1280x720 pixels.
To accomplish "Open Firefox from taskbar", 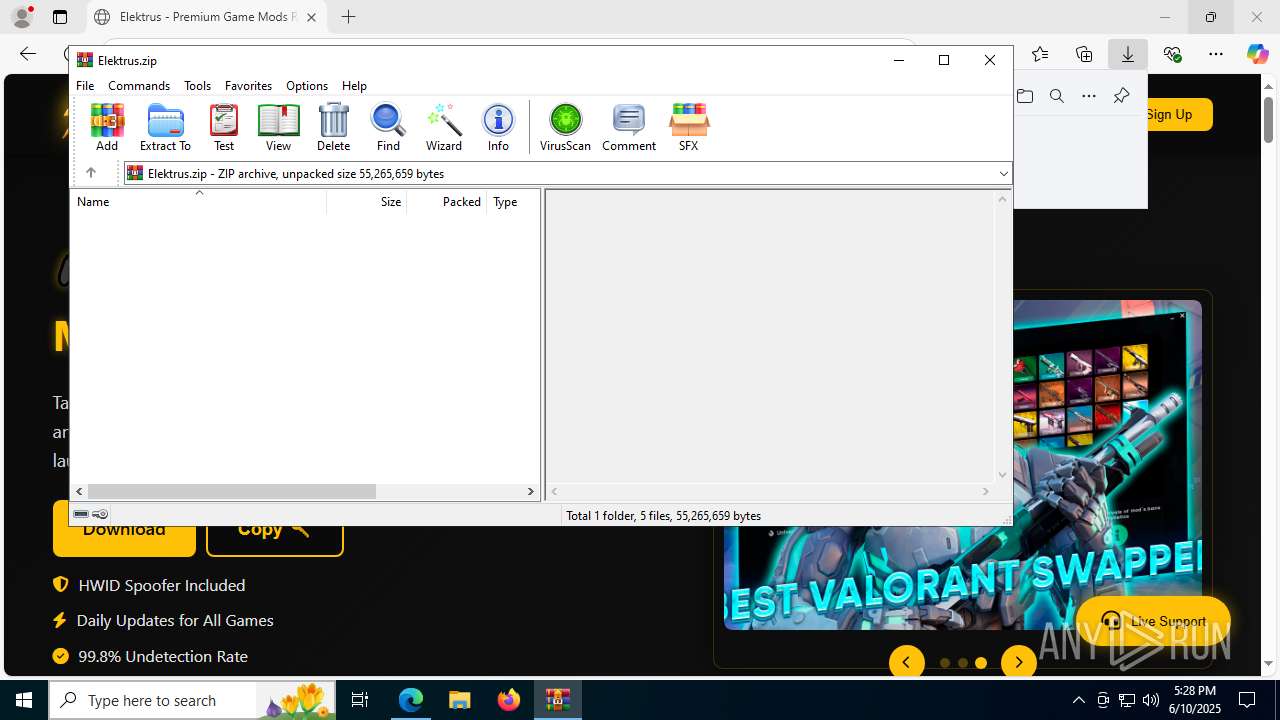I will tap(509, 700).
